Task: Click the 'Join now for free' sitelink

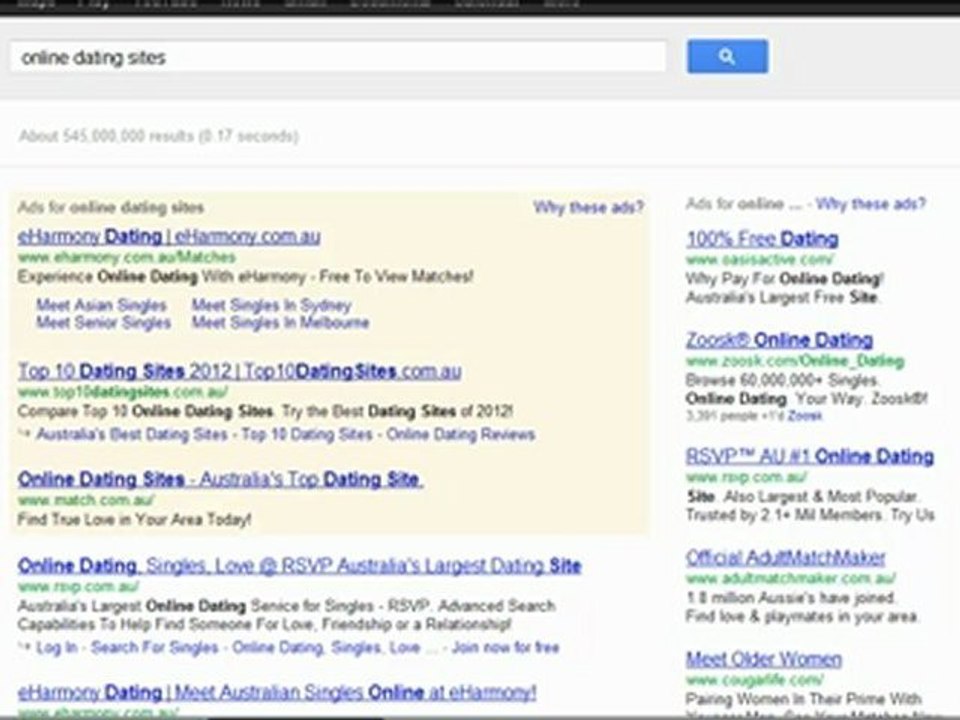Action: (506, 648)
